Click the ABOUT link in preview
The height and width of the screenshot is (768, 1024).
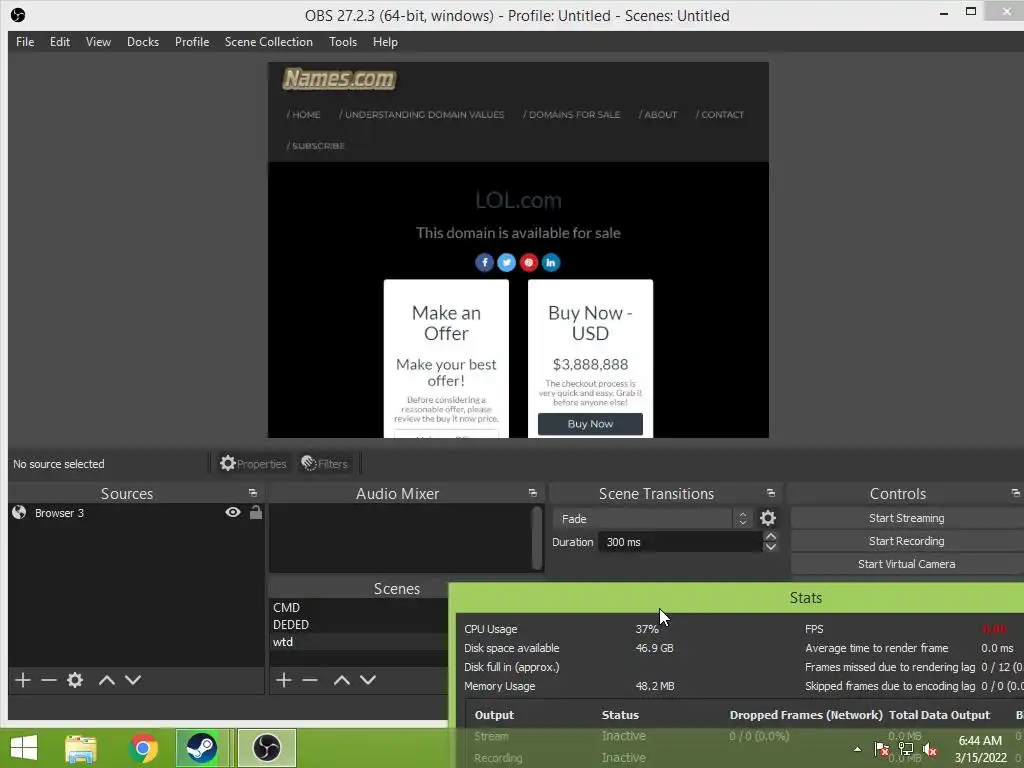[x=658, y=114]
